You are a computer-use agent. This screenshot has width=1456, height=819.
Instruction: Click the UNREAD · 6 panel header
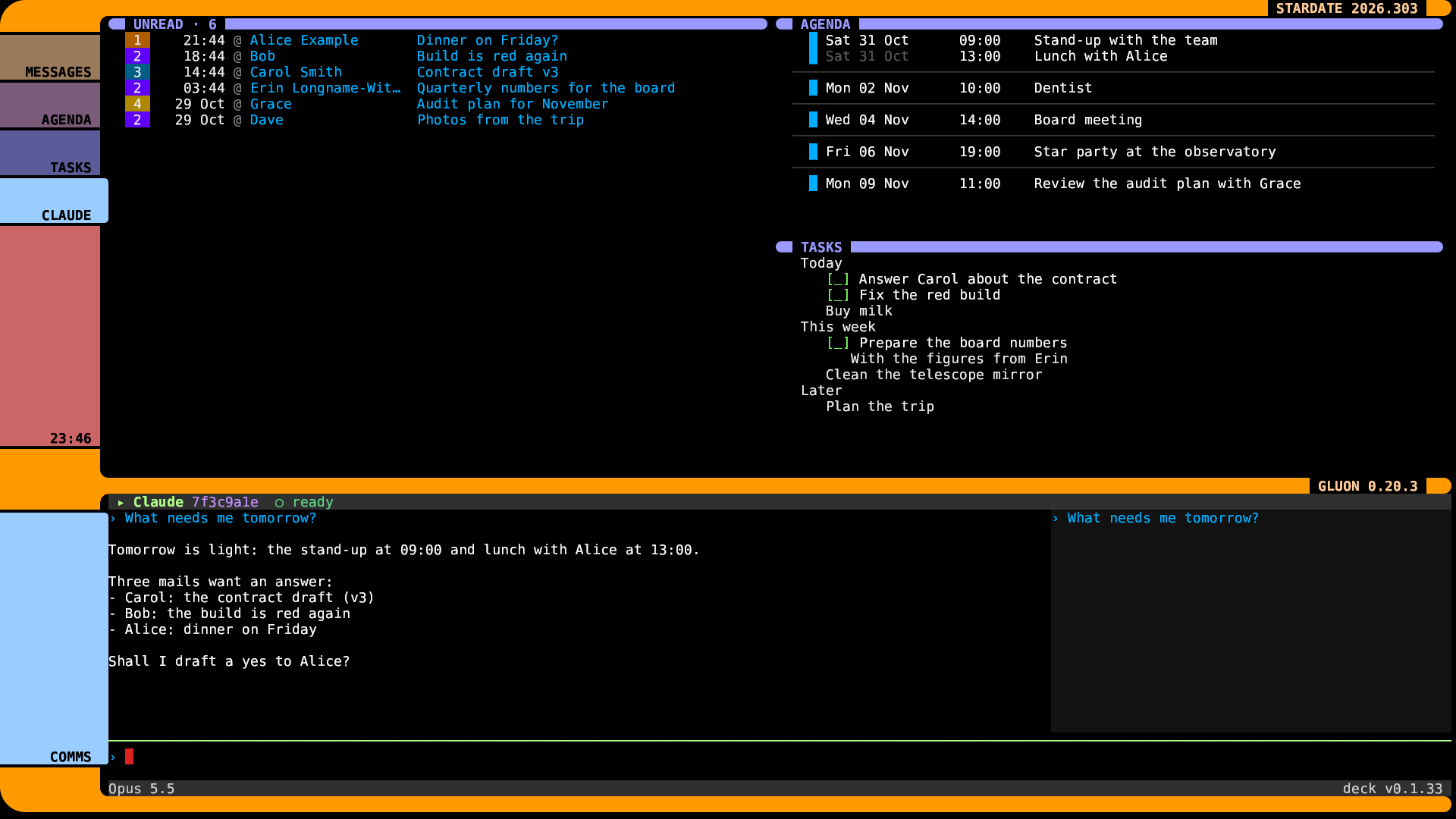pyautogui.click(x=175, y=24)
